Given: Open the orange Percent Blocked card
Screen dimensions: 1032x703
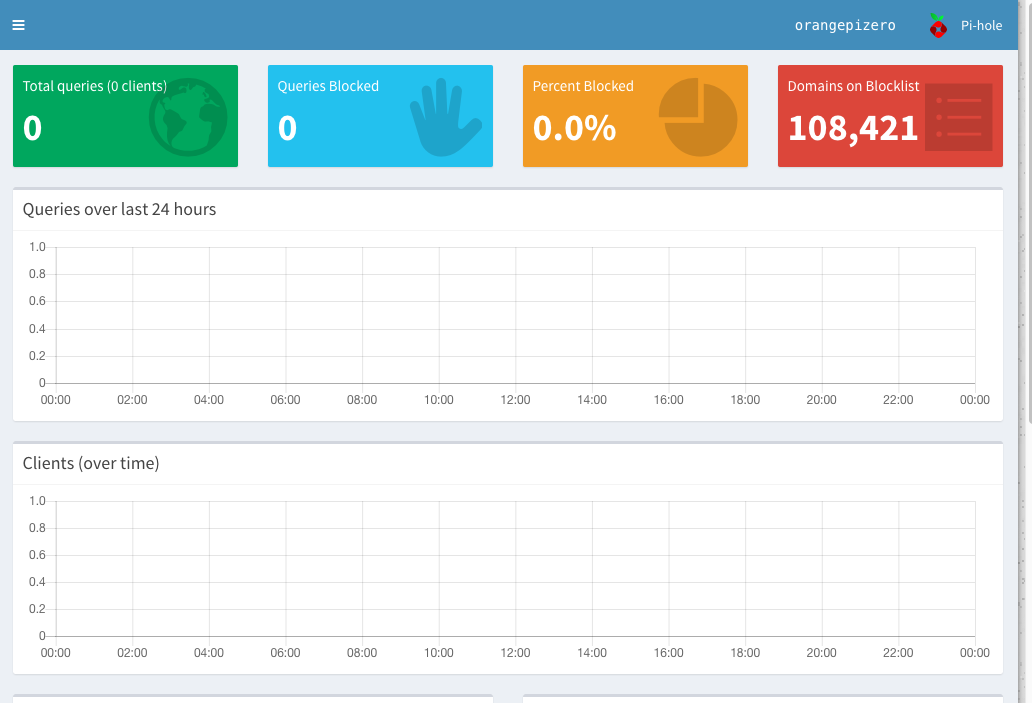Looking at the screenshot, I should [634, 115].
